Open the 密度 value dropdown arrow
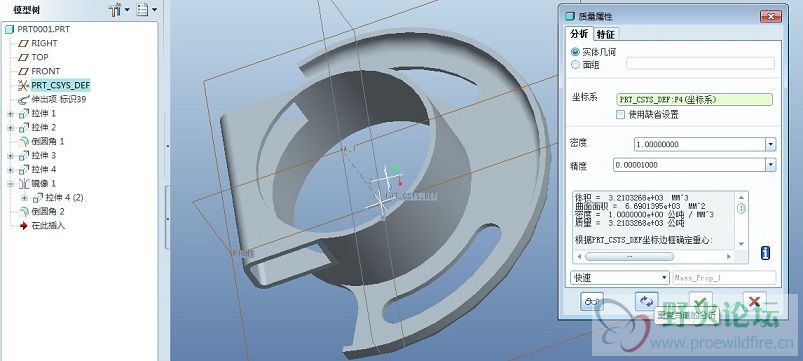The image size is (803, 361). click(771, 144)
